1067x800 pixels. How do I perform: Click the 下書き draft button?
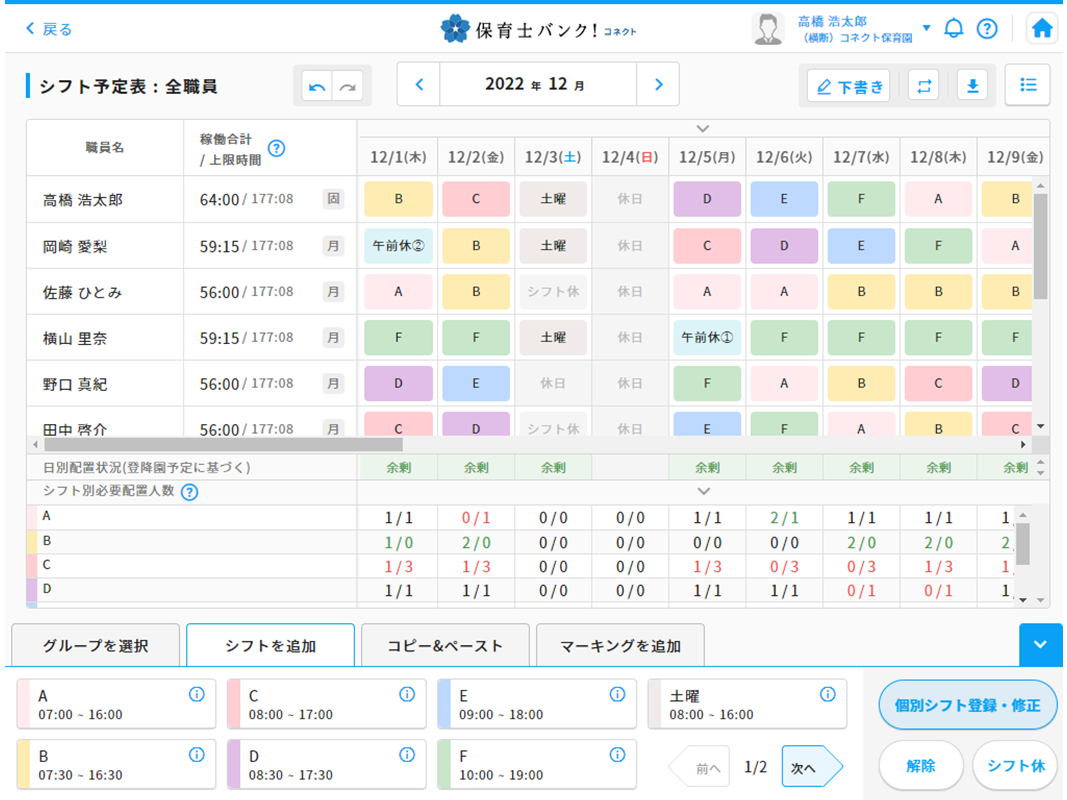click(x=849, y=87)
